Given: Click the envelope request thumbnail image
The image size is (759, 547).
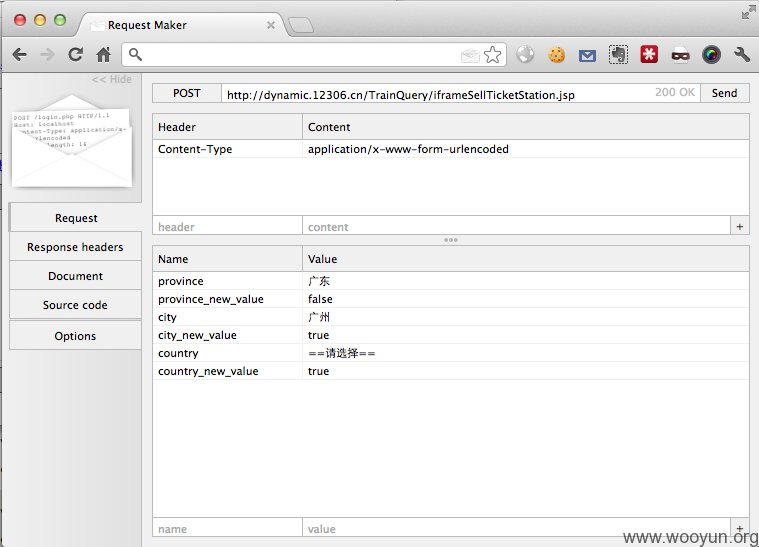Looking at the screenshot, I should (x=72, y=141).
